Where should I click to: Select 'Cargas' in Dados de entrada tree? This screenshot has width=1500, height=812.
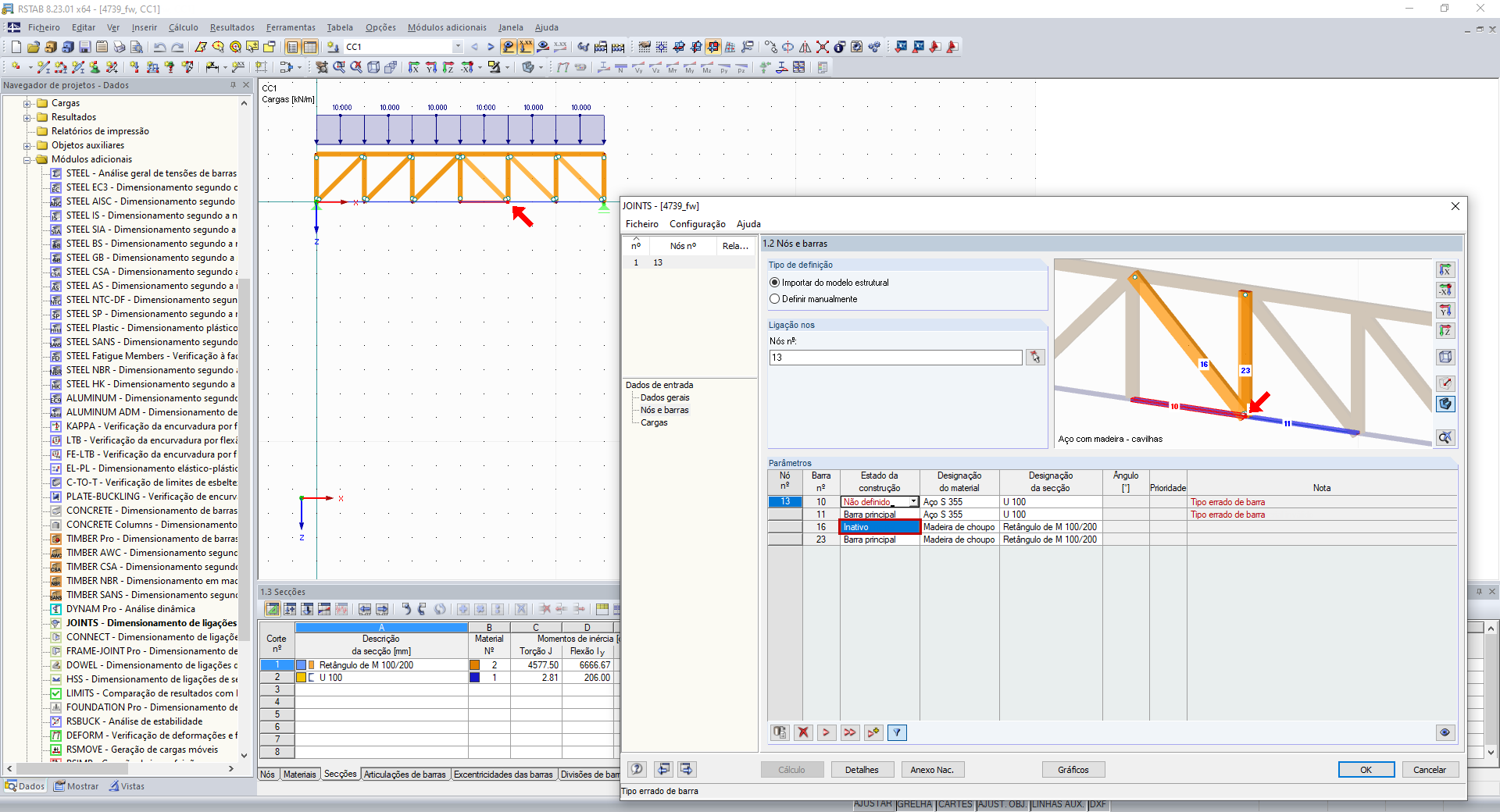coord(654,422)
